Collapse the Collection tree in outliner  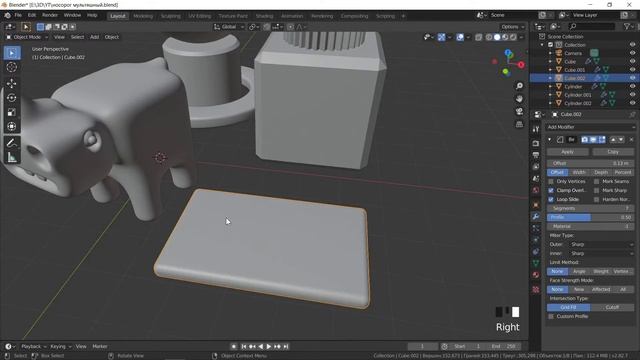[x=542, y=45]
